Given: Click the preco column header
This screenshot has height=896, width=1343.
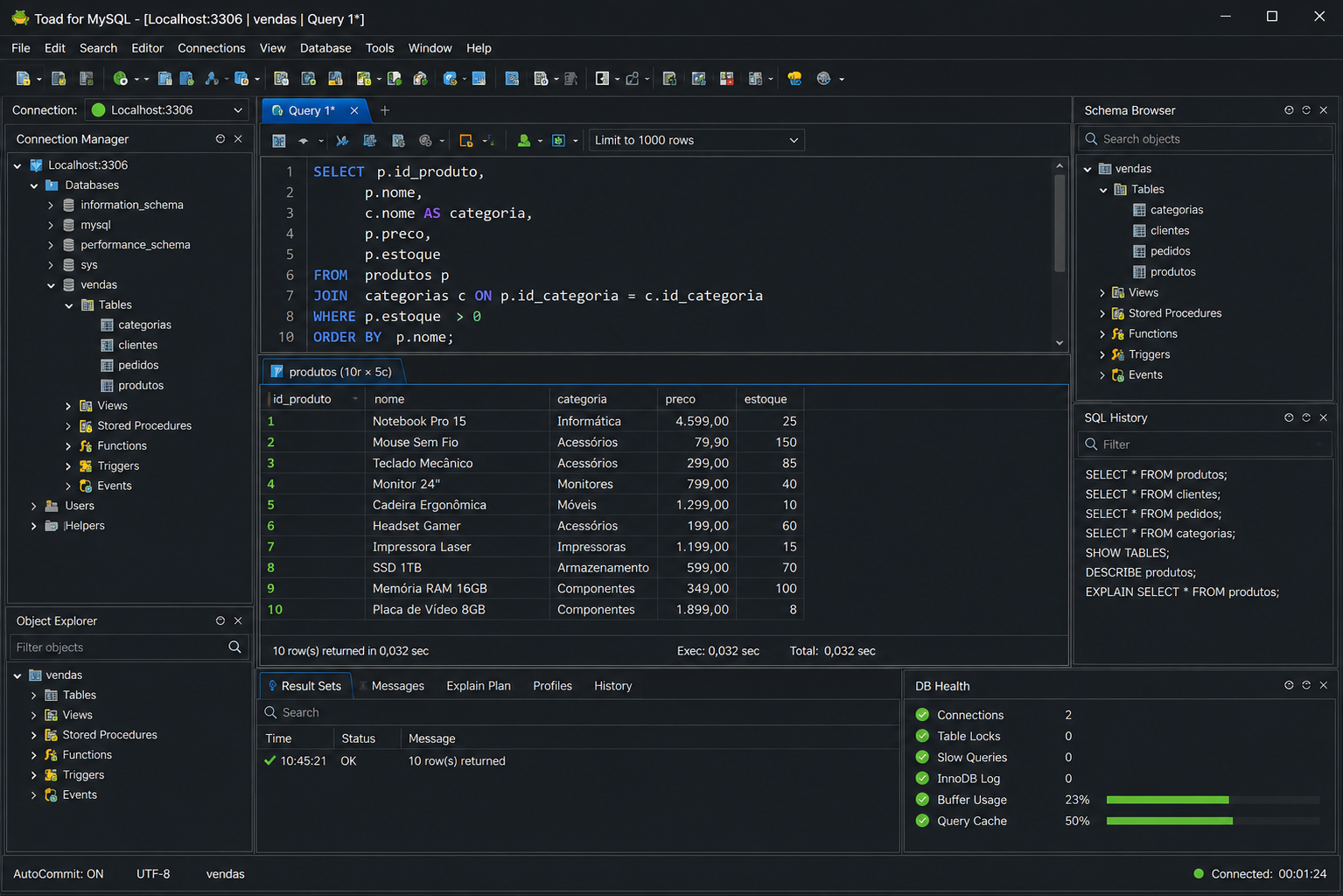Looking at the screenshot, I should click(697, 399).
